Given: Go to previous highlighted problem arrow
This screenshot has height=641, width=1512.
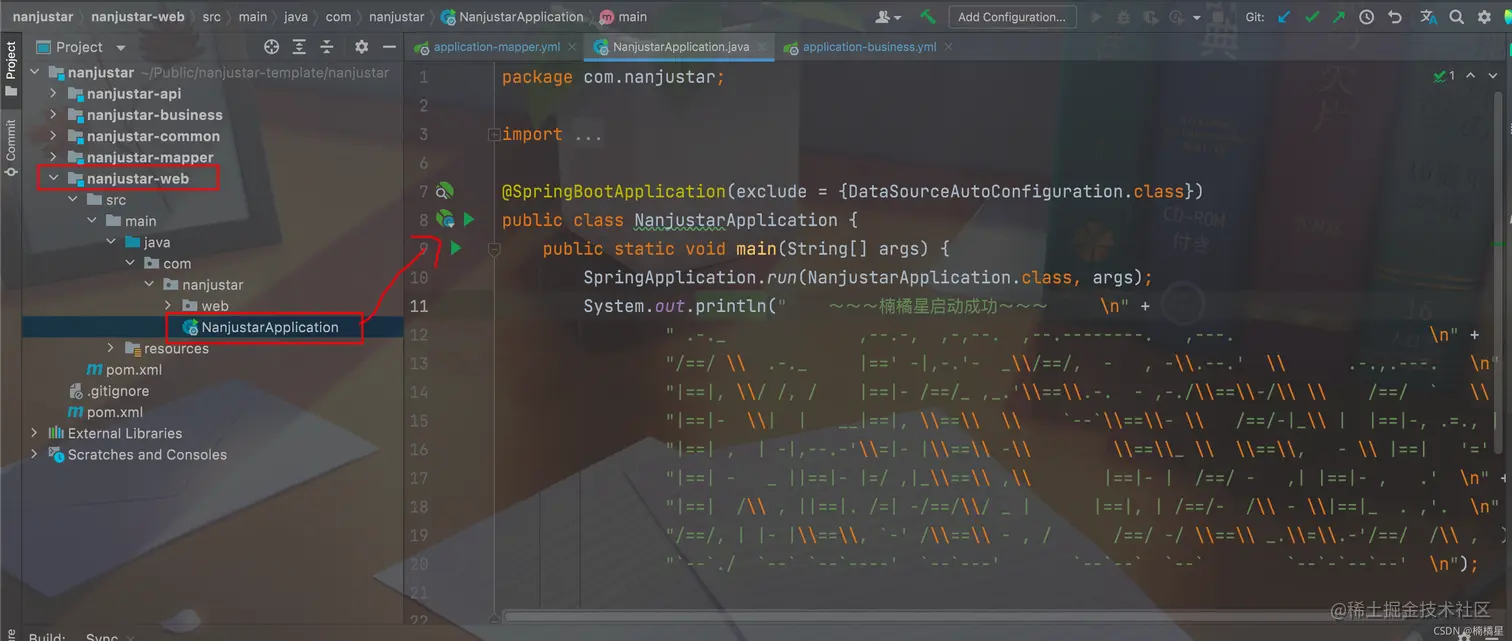Looking at the screenshot, I should [1470, 76].
